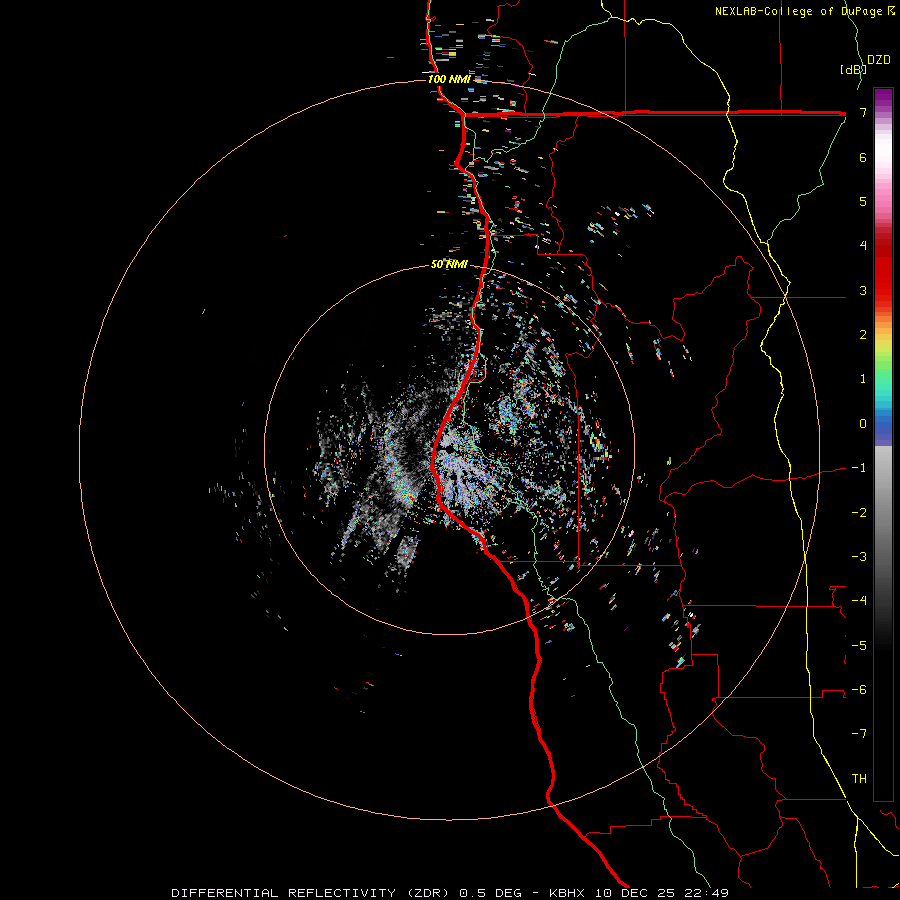This screenshot has height=900, width=900.
Task: Click the 50 NMI range ring label
Action: pyautogui.click(x=449, y=265)
